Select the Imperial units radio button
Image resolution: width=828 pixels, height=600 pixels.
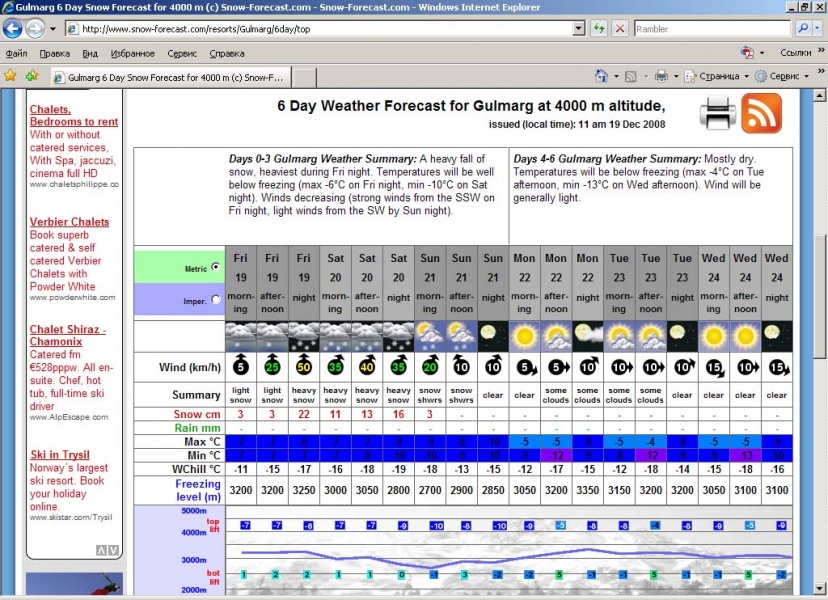point(216,299)
